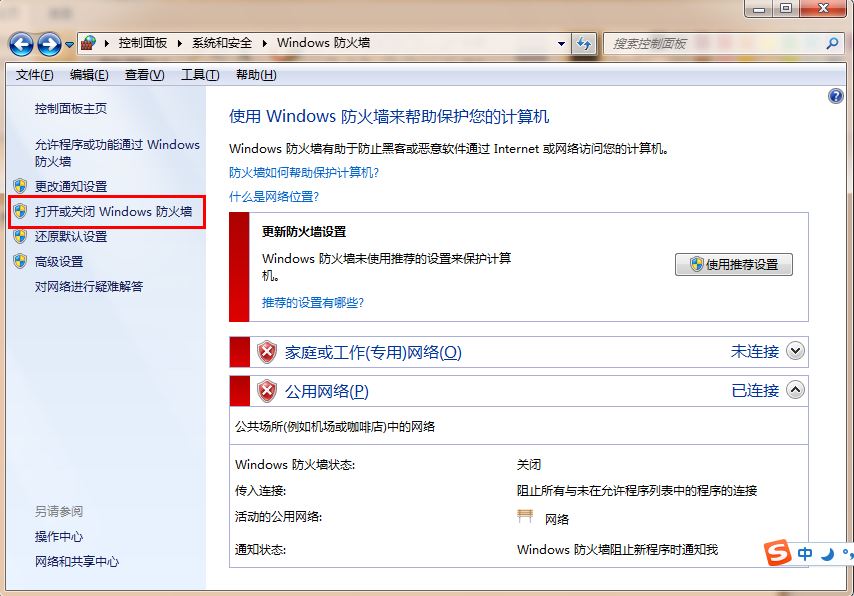Open the 文件(F) menu
The height and width of the screenshot is (596, 854).
click(34, 75)
